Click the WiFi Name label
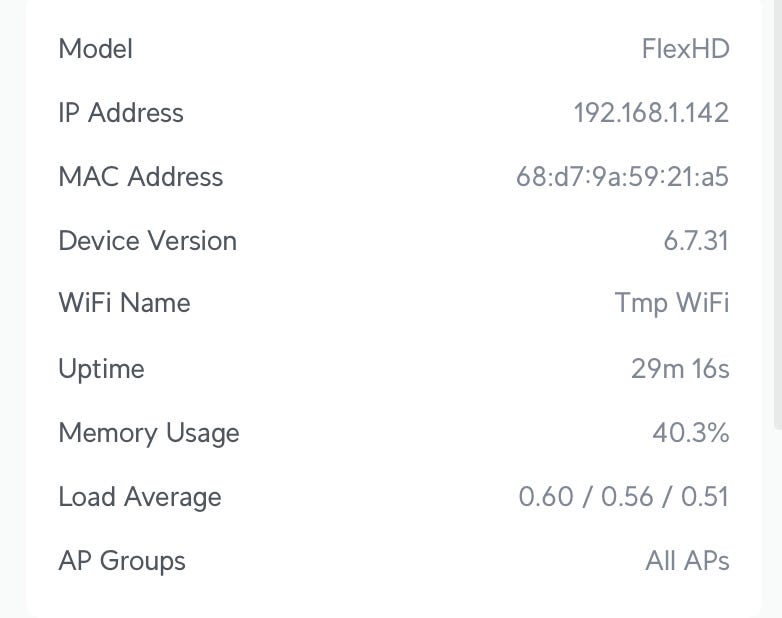Viewport: 782px width, 618px height. coord(124,303)
